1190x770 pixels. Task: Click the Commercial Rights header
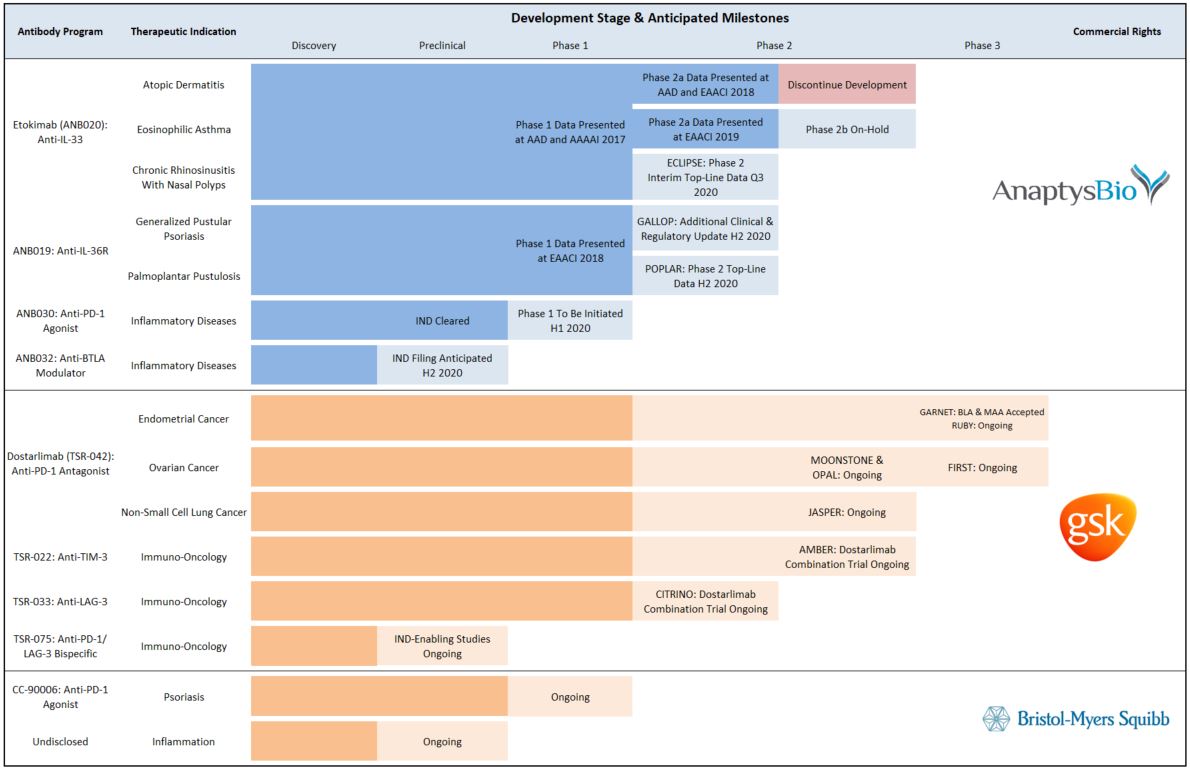1116,32
